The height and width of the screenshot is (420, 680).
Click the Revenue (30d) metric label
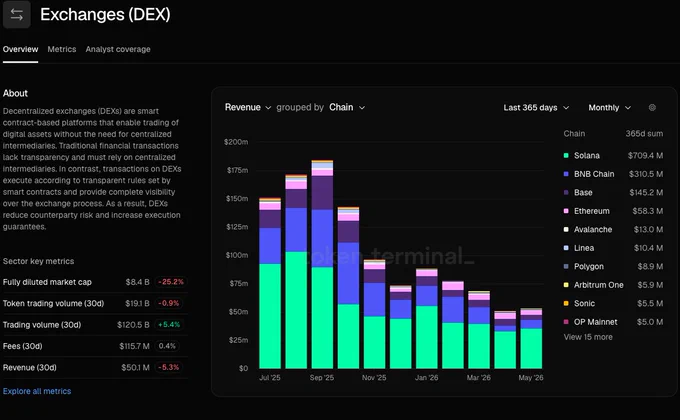[x=29, y=368]
